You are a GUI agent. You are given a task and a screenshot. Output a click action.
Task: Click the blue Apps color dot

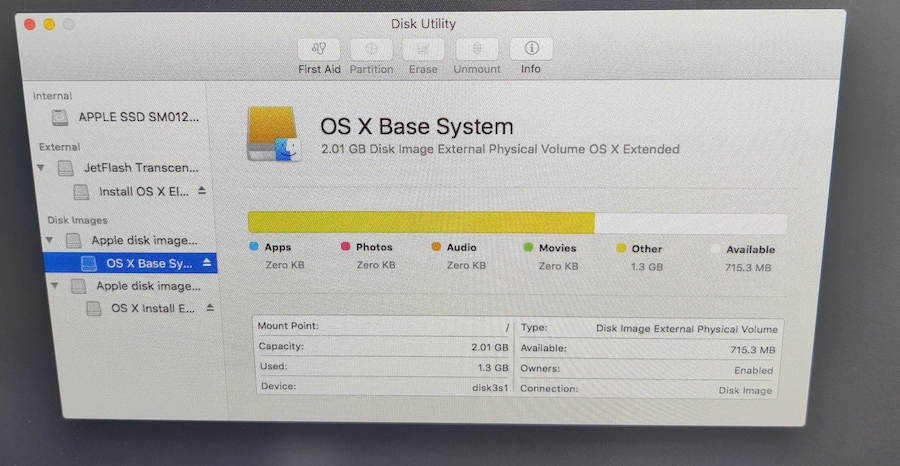click(x=254, y=247)
